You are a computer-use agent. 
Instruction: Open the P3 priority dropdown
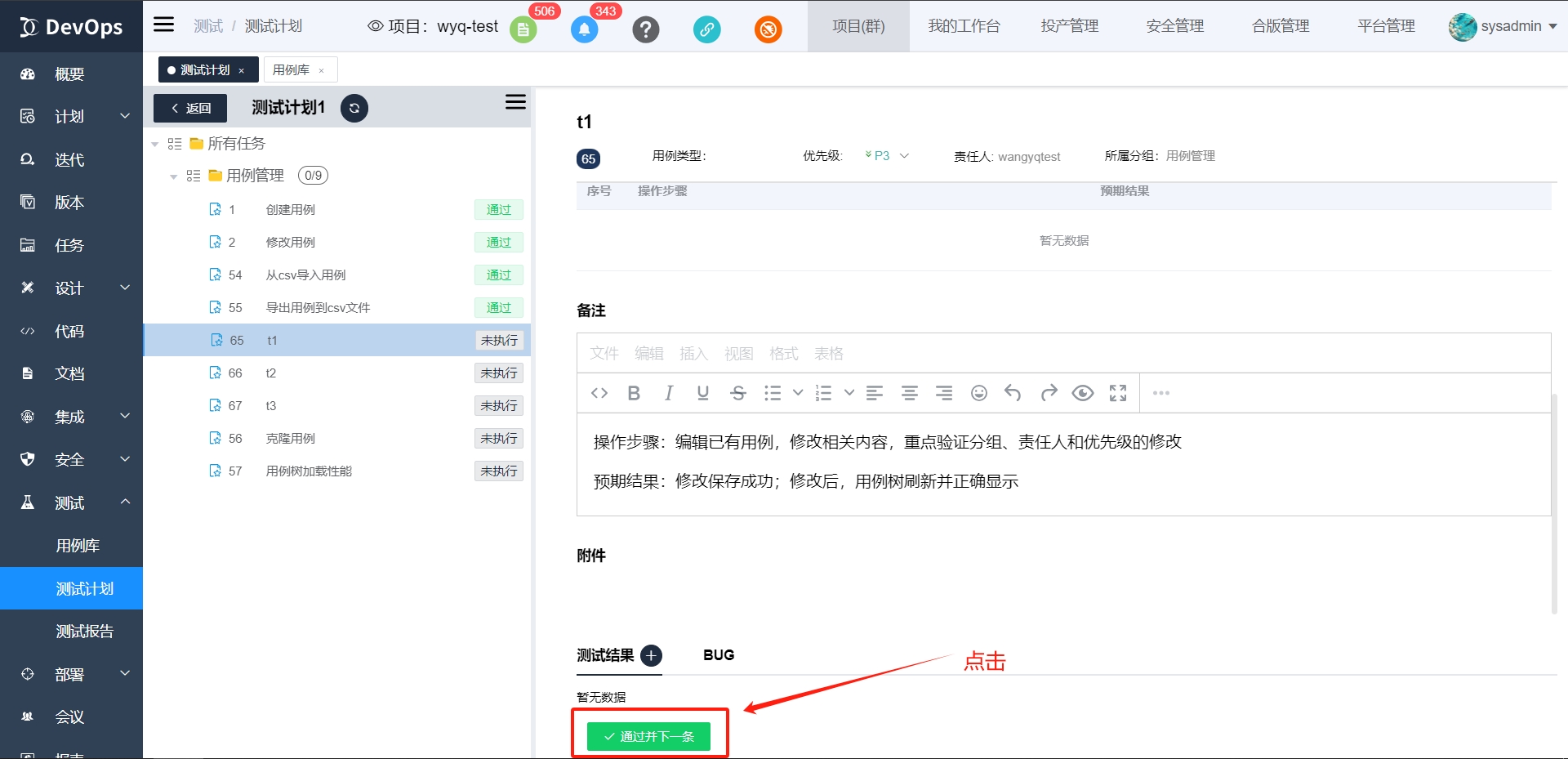click(887, 156)
